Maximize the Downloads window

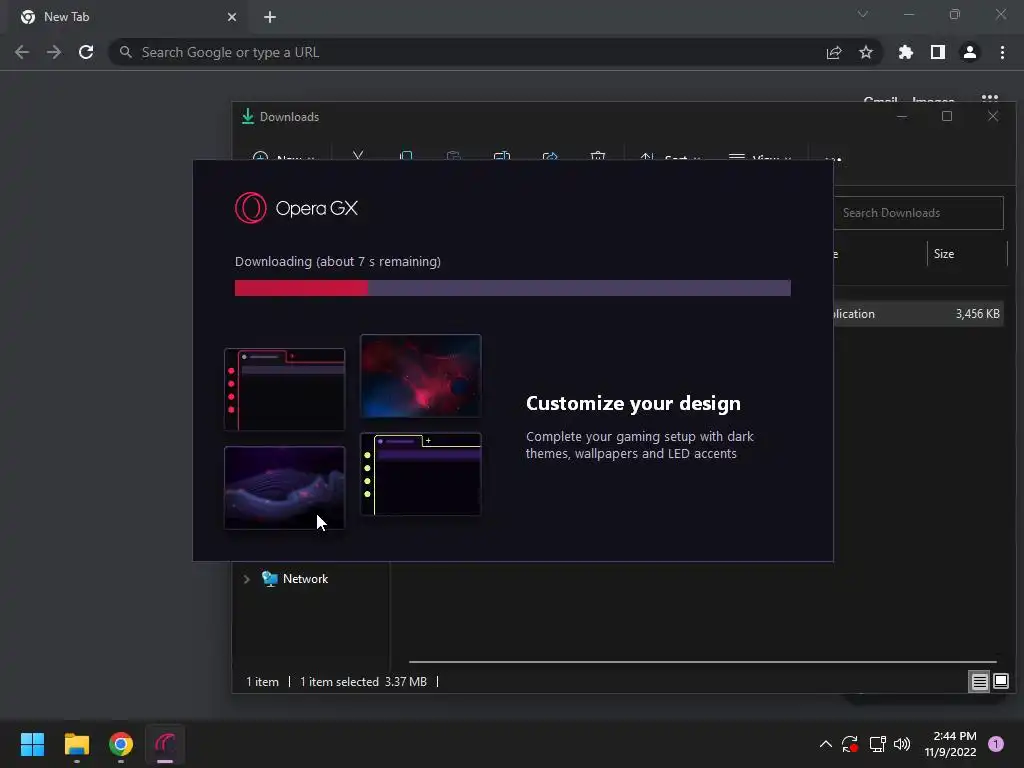tap(947, 116)
